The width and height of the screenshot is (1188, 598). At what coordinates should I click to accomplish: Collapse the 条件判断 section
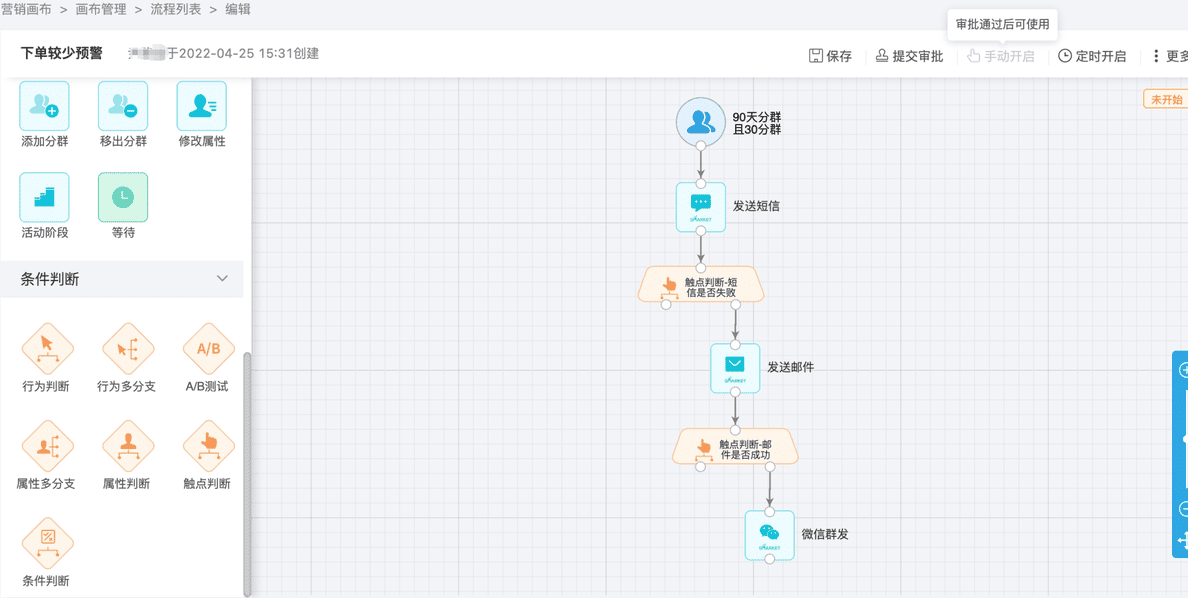[222, 279]
